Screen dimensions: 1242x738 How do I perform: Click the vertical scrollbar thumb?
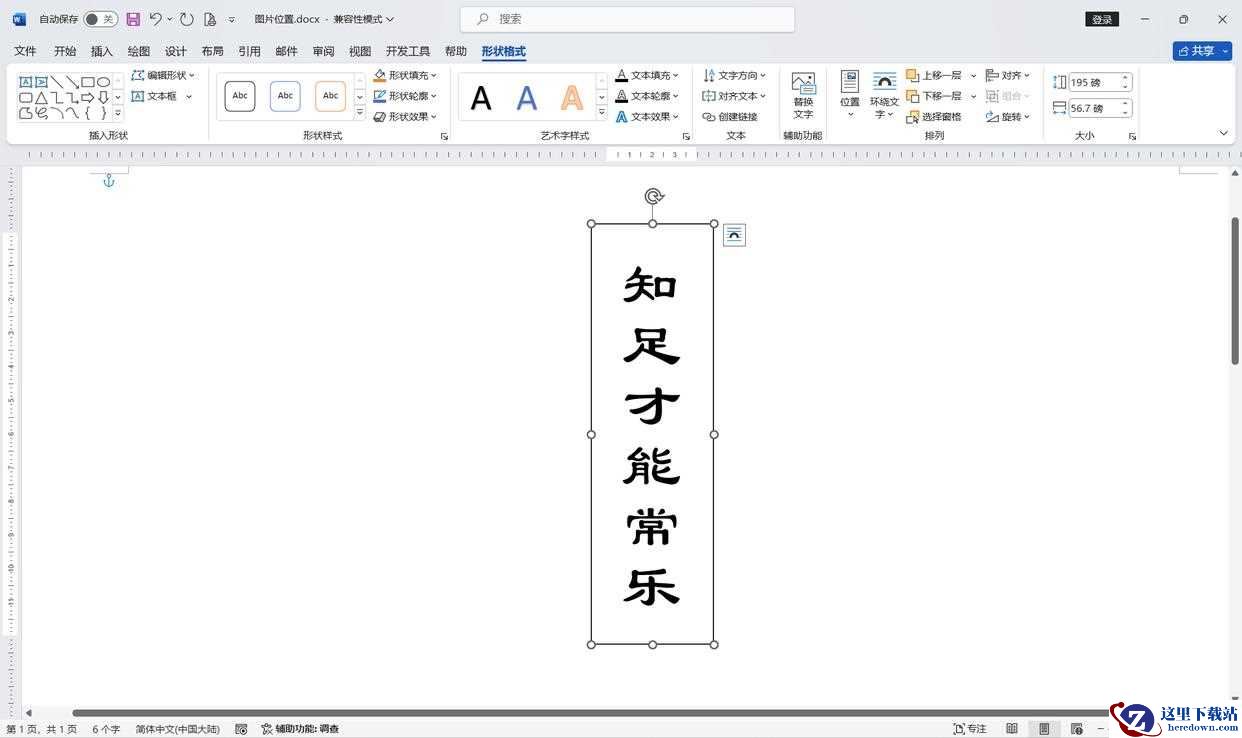pyautogui.click(x=1235, y=290)
